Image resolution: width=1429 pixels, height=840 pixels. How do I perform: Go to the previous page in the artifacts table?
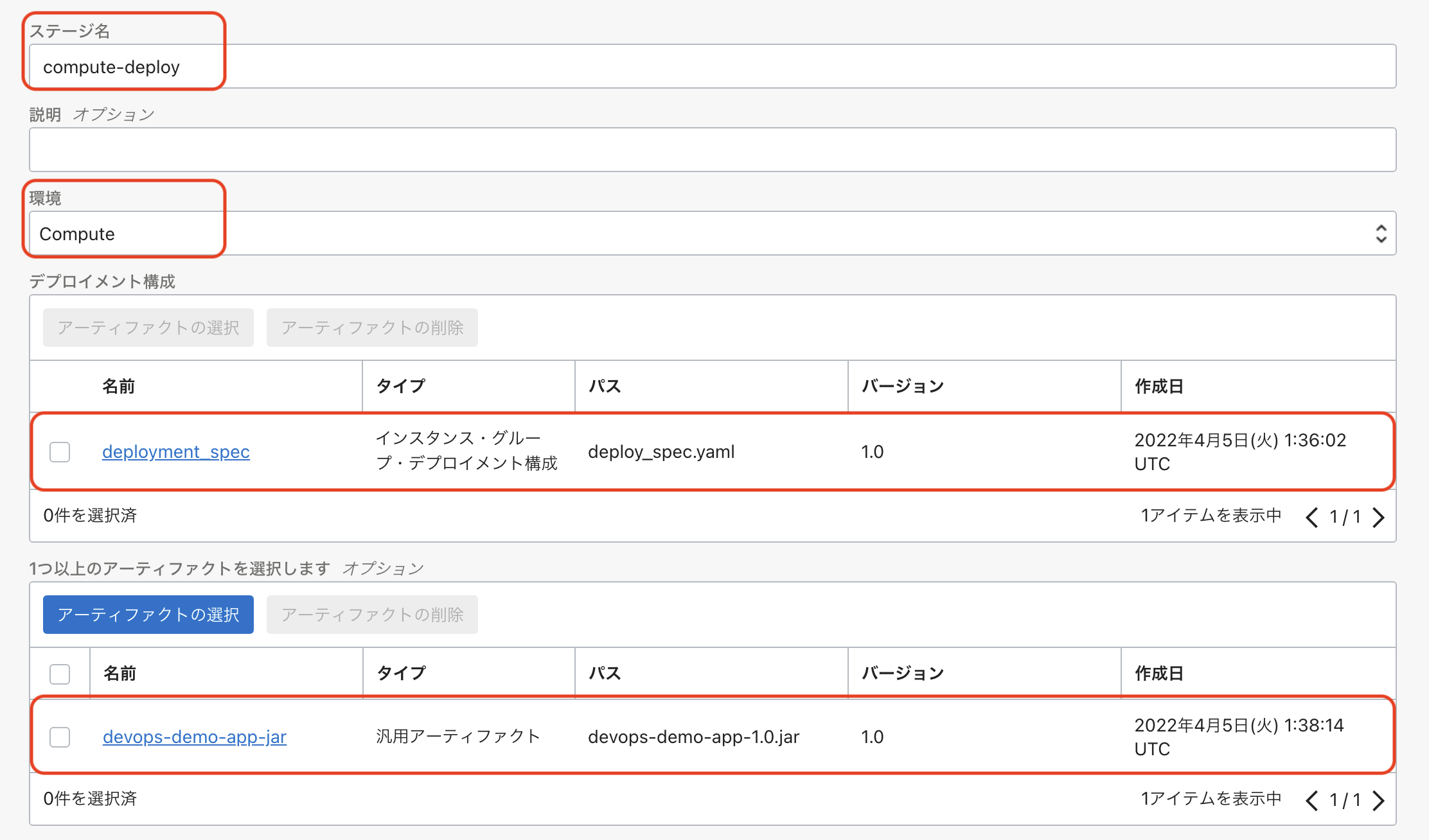pyautogui.click(x=1312, y=800)
